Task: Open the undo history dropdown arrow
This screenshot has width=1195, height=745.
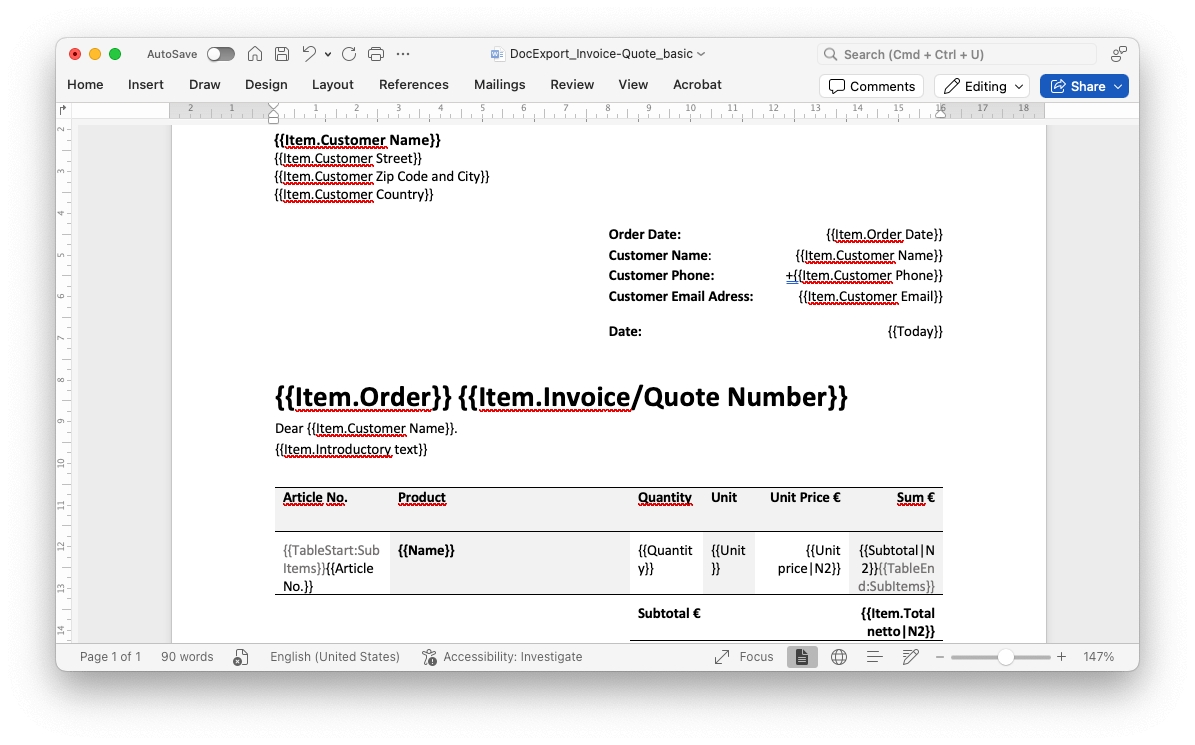Action: 328,54
